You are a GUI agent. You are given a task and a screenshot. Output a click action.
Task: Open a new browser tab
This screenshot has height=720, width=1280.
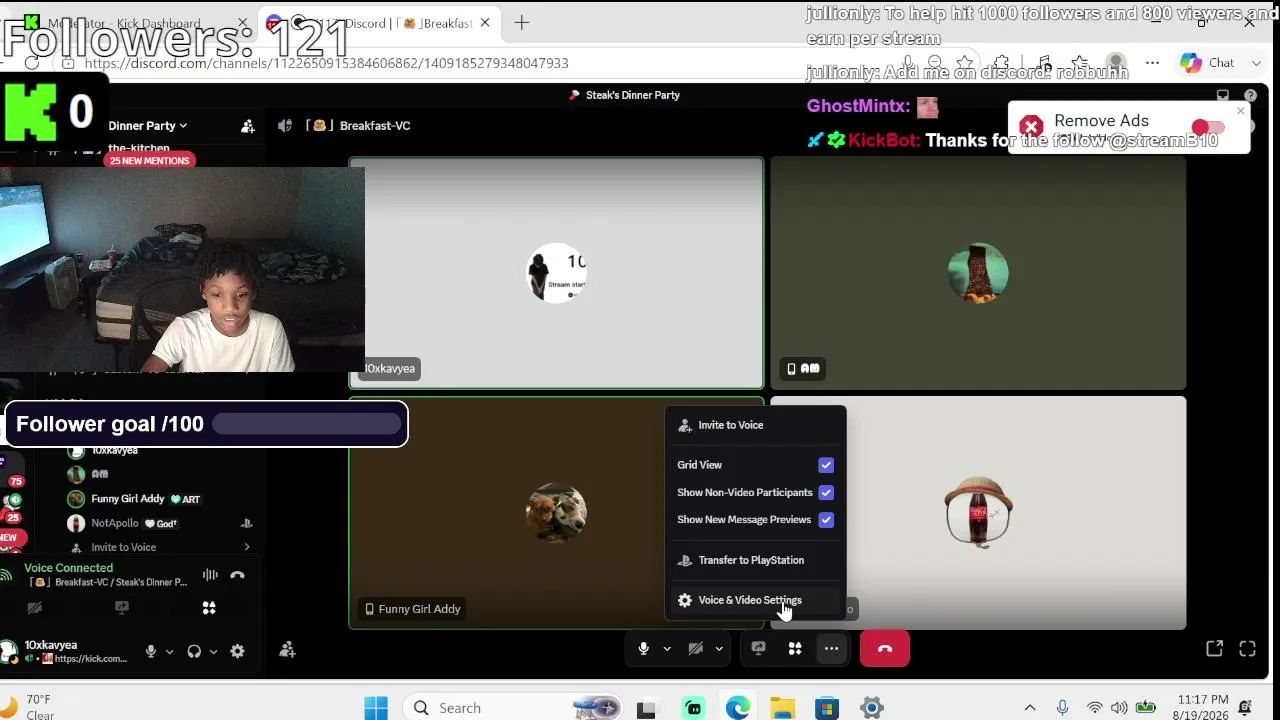click(x=521, y=23)
